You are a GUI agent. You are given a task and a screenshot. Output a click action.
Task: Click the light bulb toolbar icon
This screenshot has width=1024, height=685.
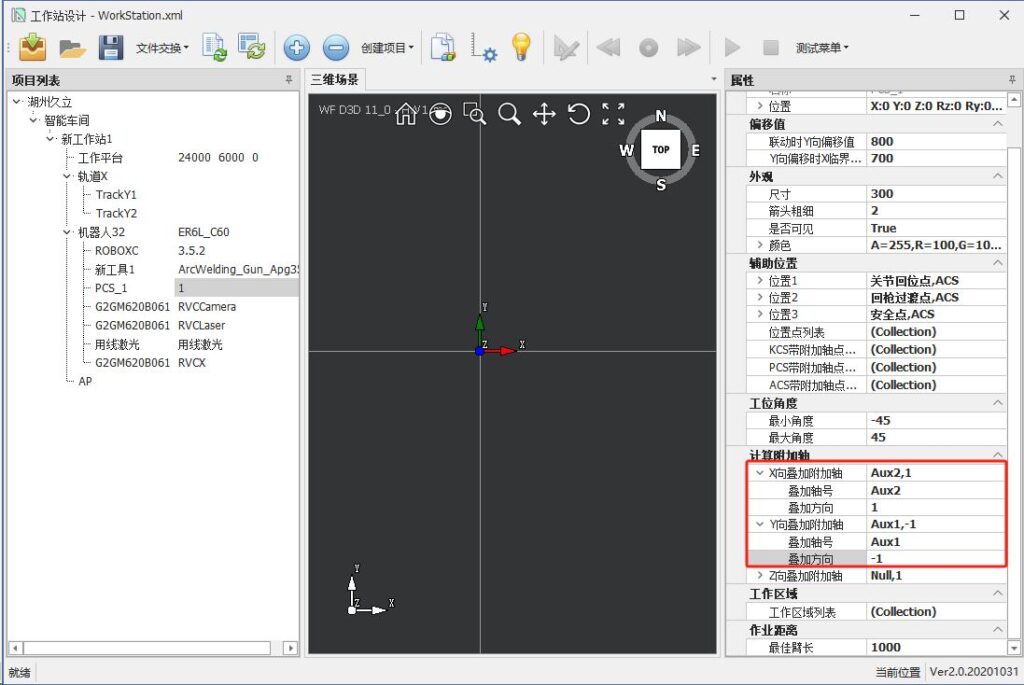pyautogui.click(x=521, y=47)
